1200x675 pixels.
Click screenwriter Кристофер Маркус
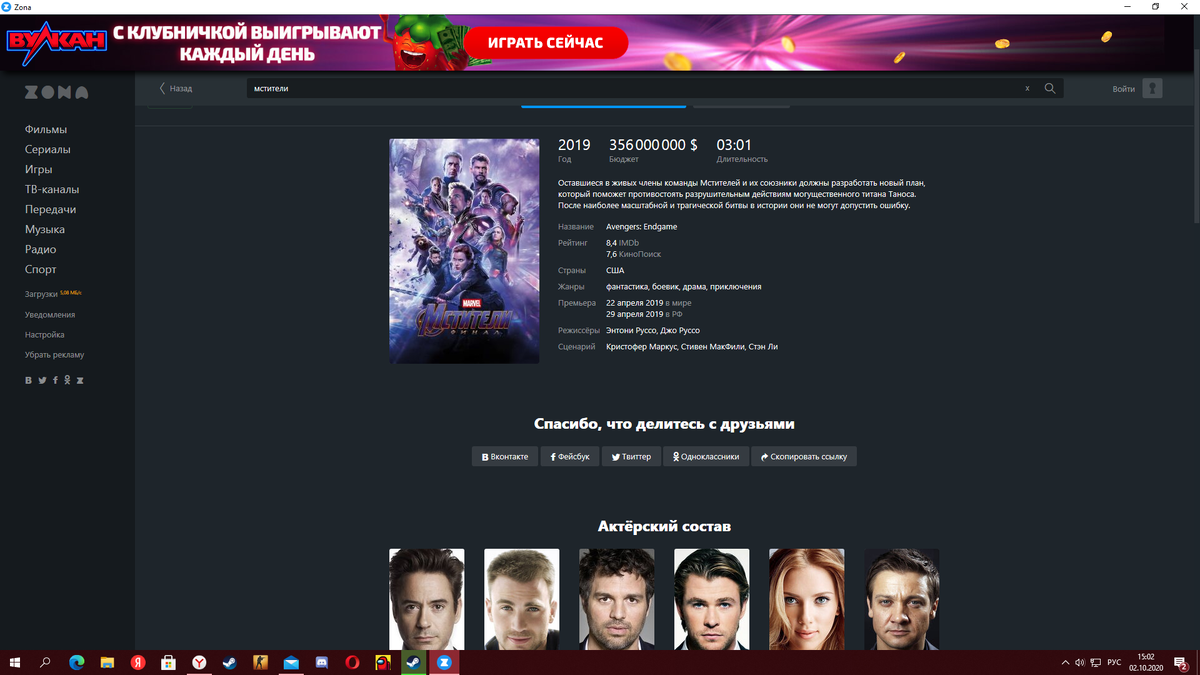pyautogui.click(x=641, y=346)
